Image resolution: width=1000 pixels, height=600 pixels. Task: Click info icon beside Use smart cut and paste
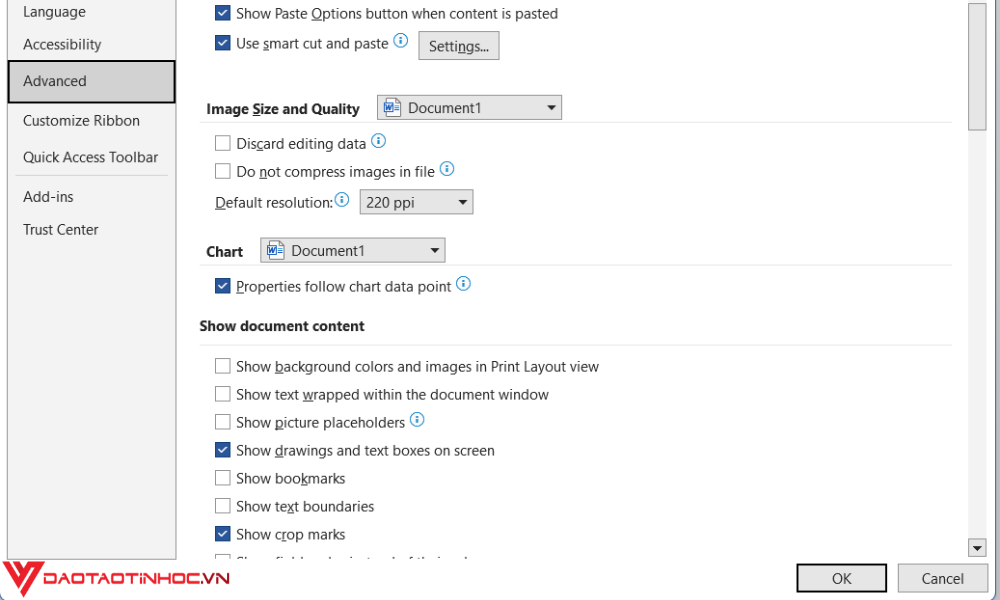tap(401, 41)
